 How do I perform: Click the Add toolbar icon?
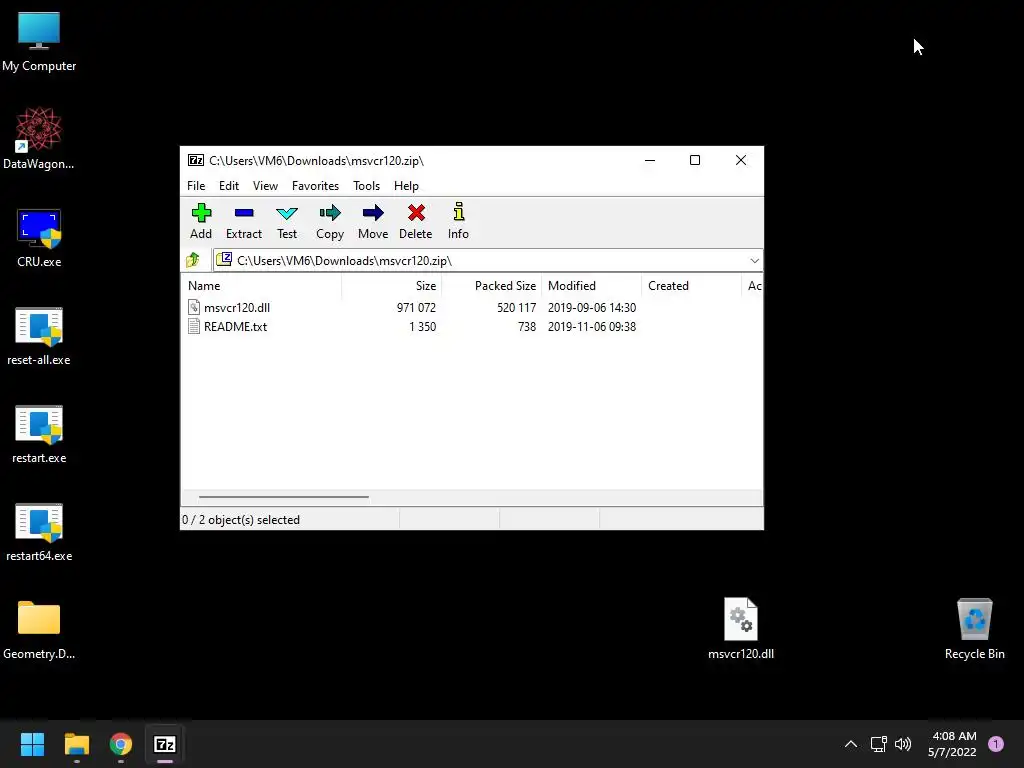201,213
